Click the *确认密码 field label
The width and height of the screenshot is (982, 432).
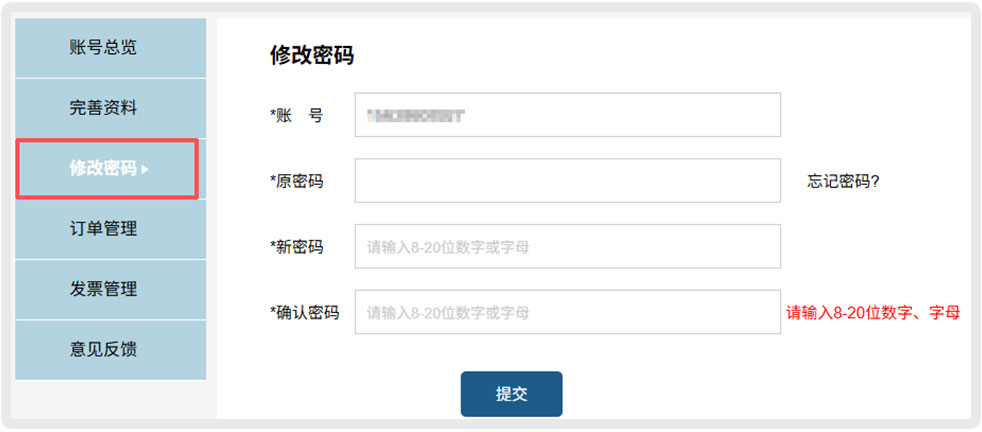[x=305, y=312]
